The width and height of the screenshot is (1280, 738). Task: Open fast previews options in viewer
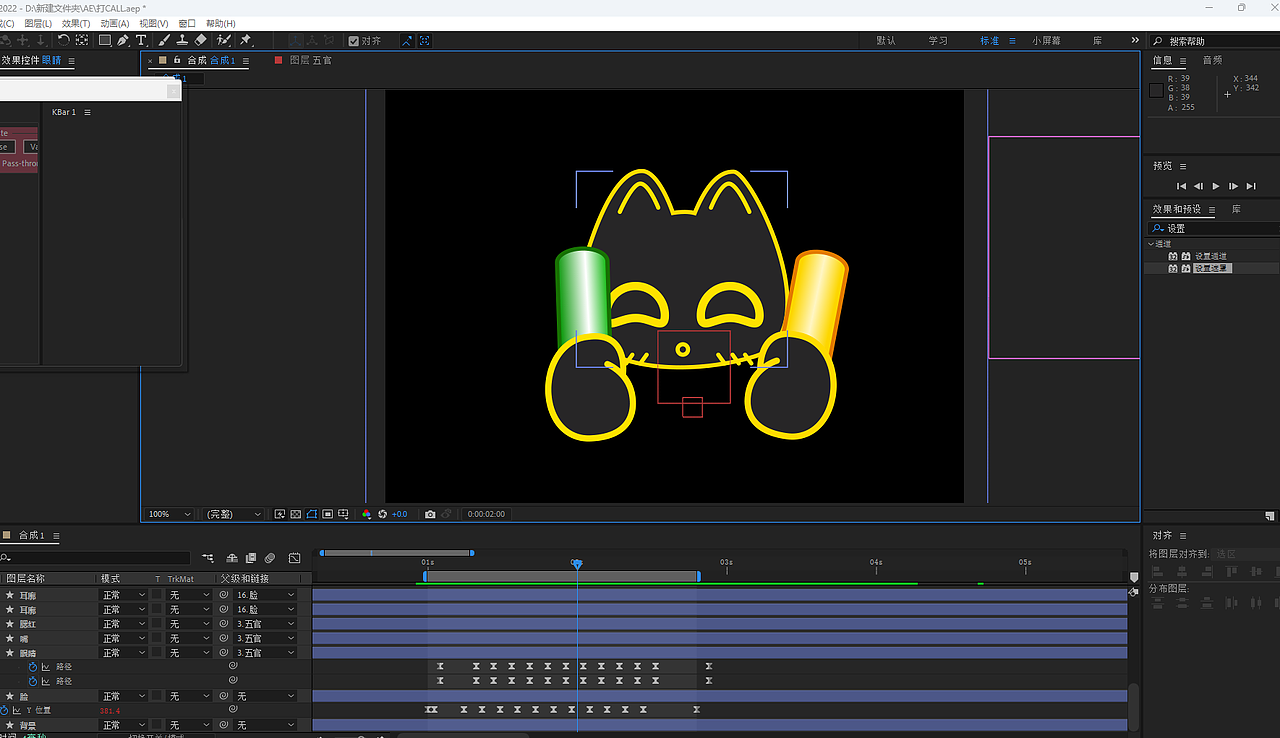point(279,514)
